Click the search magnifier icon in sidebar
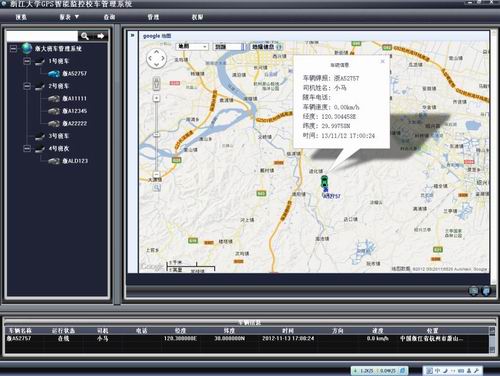The image size is (500, 376). click(85, 36)
